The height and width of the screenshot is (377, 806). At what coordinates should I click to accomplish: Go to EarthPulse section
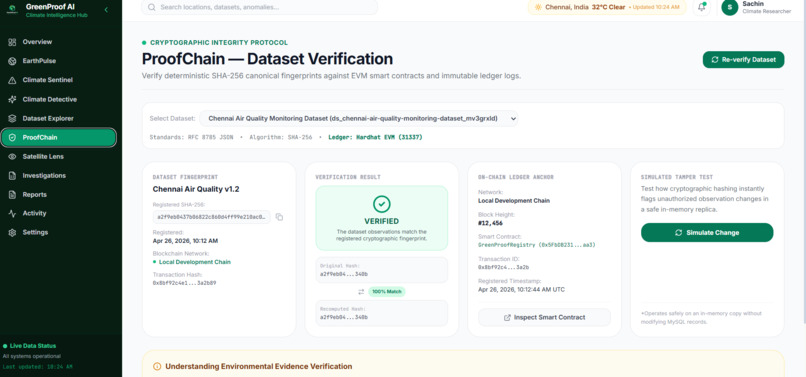coord(59,61)
